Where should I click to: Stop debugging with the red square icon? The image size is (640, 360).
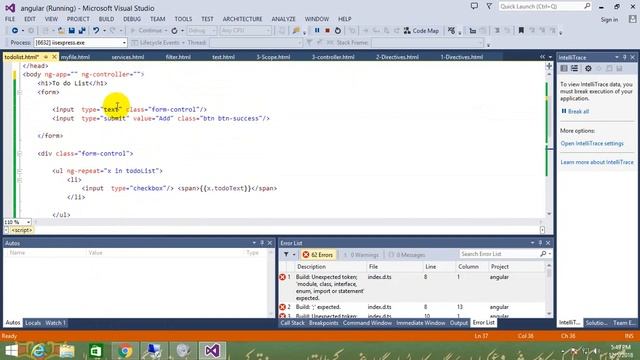[327, 31]
